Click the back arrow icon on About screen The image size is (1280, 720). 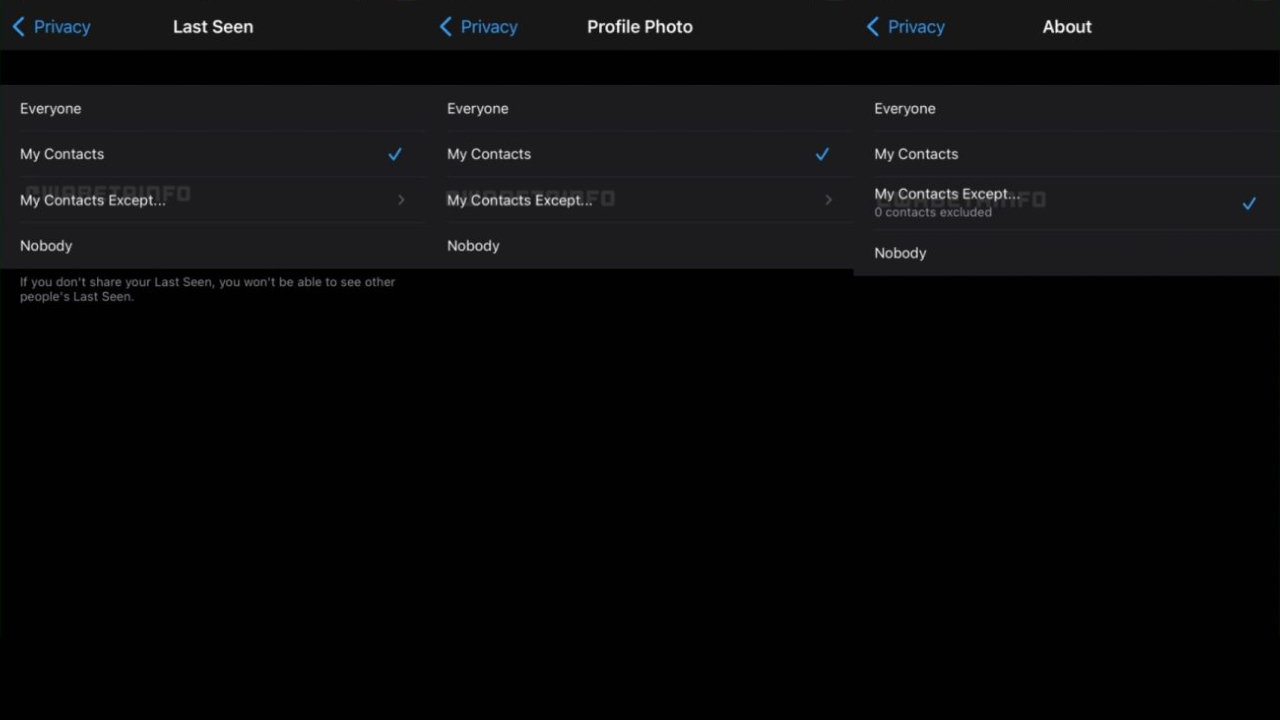tap(873, 27)
